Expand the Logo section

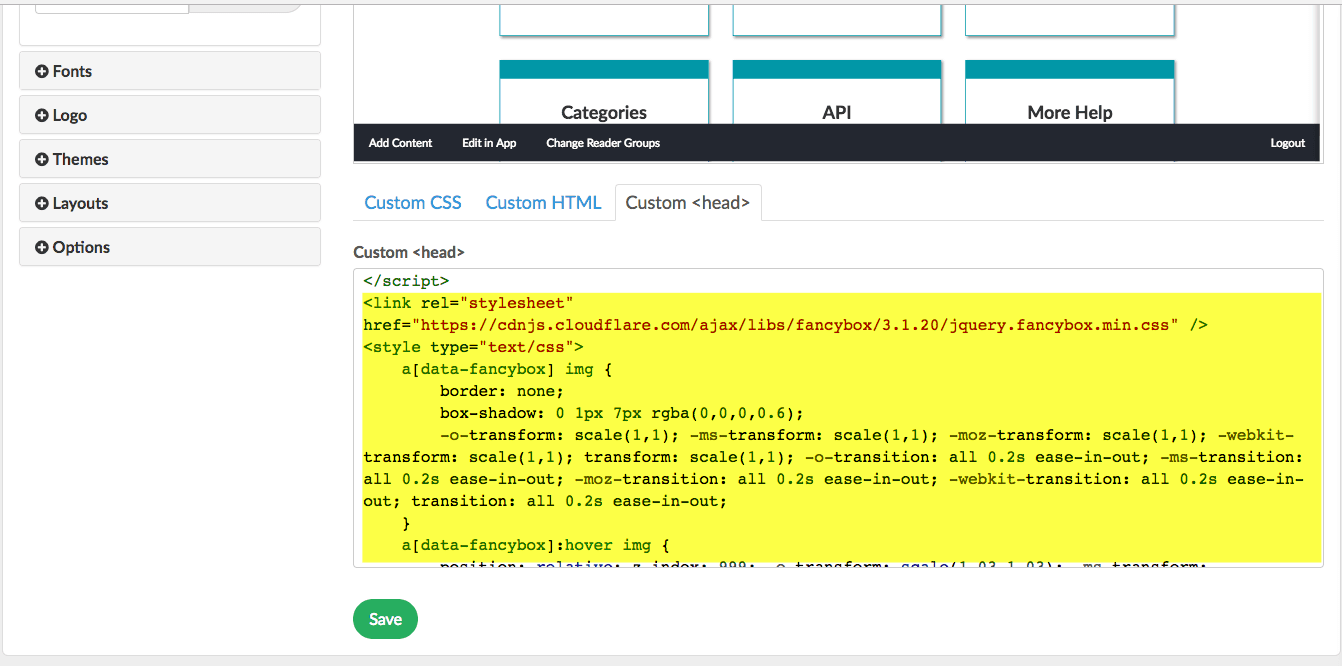[x=170, y=115]
